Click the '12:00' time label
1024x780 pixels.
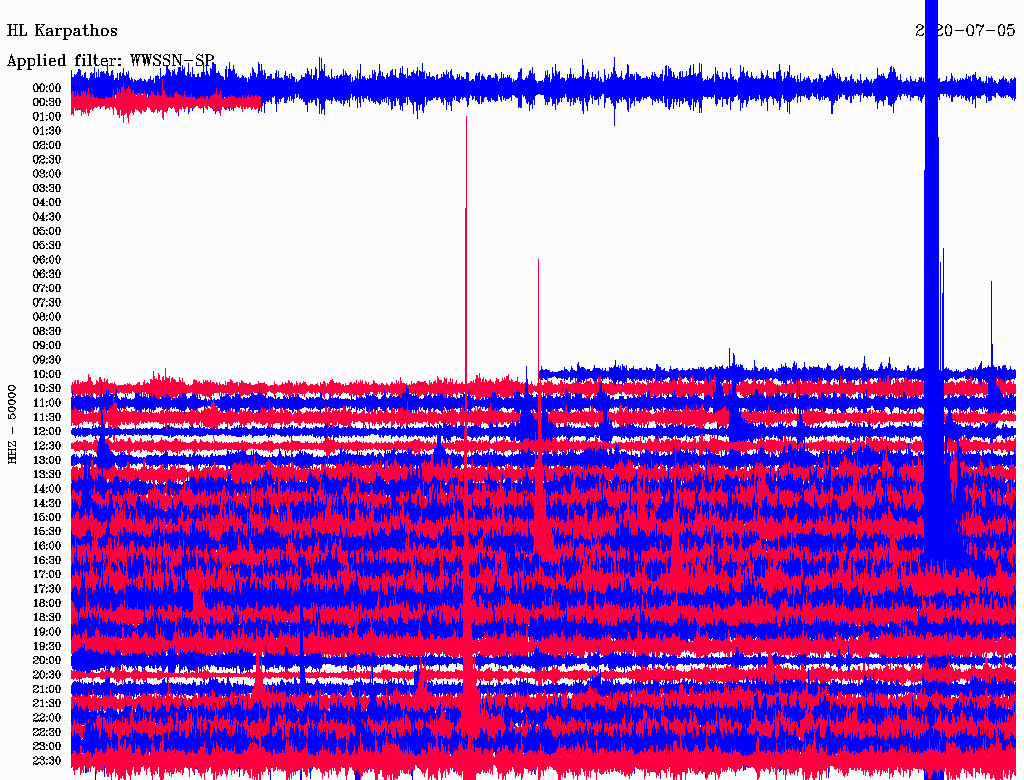[47, 431]
